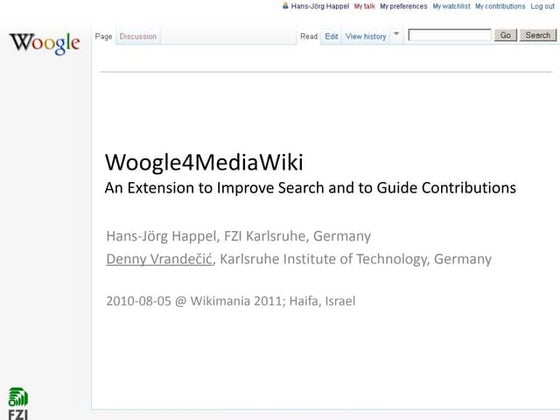The image size is (560, 420).
Task: Open the Page tab
Action: pyautogui.click(x=104, y=36)
